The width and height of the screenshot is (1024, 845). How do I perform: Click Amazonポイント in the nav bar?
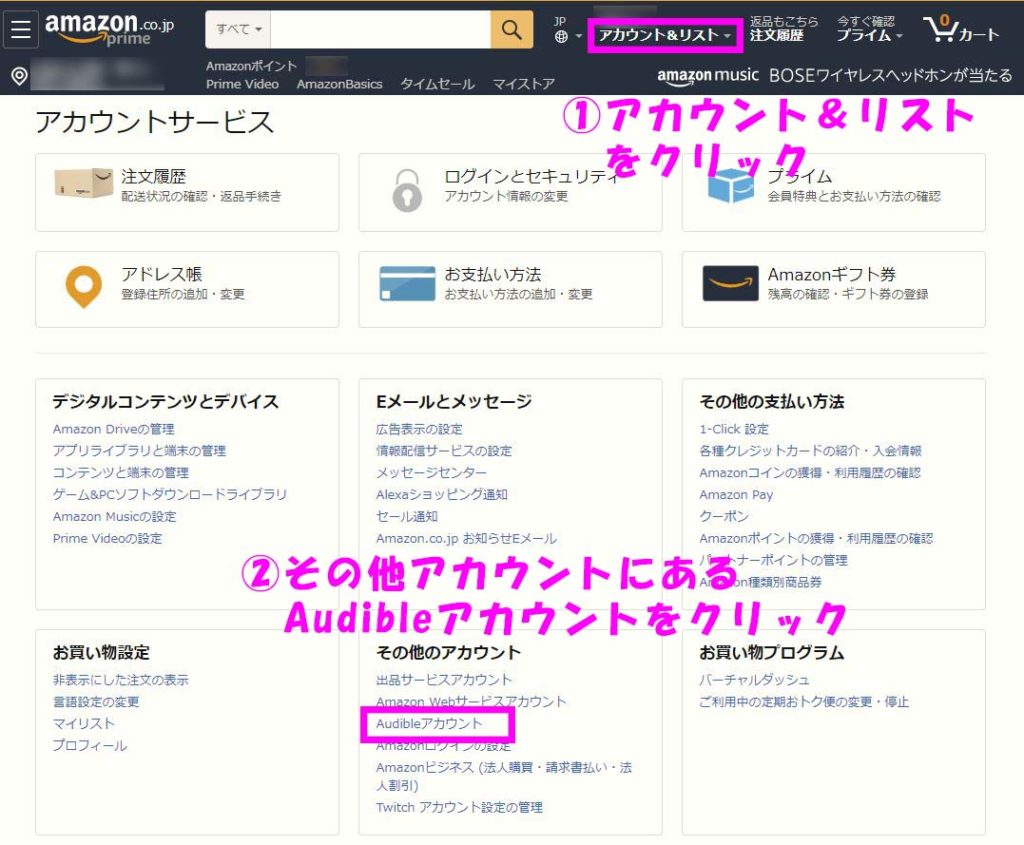(251, 66)
